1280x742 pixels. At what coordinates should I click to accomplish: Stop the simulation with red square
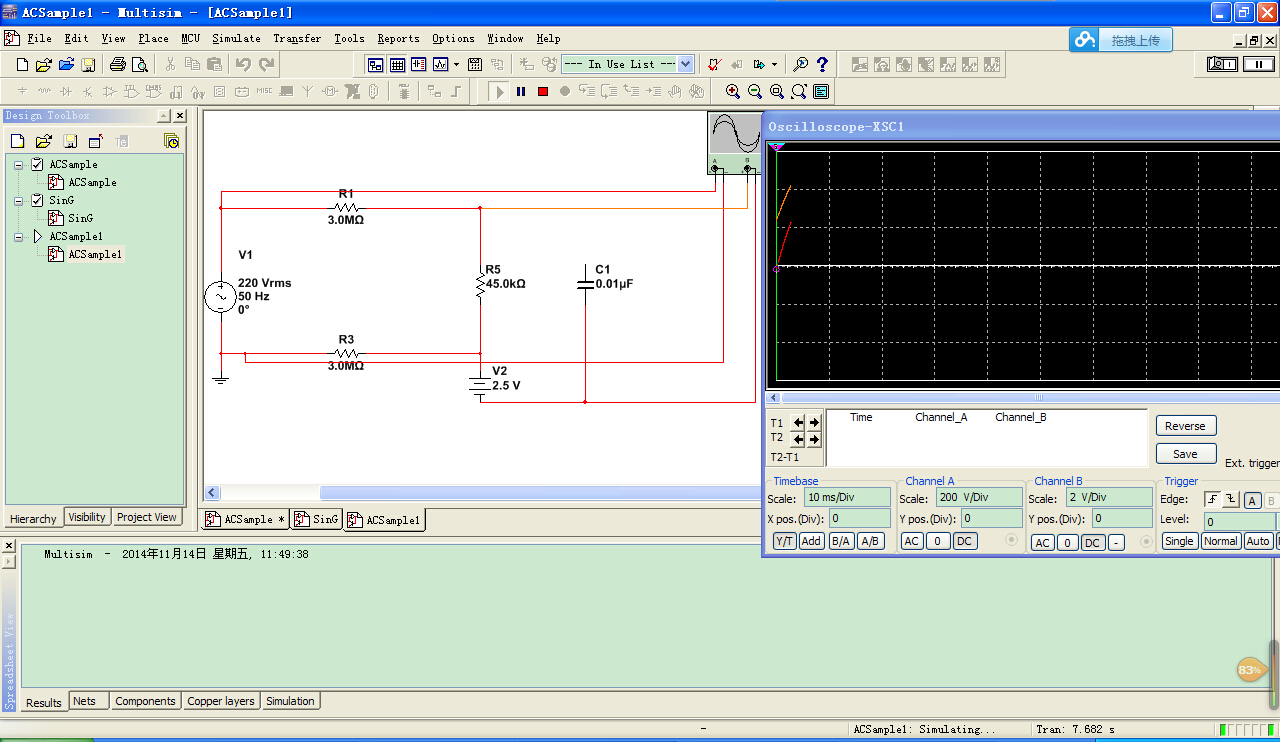click(543, 91)
